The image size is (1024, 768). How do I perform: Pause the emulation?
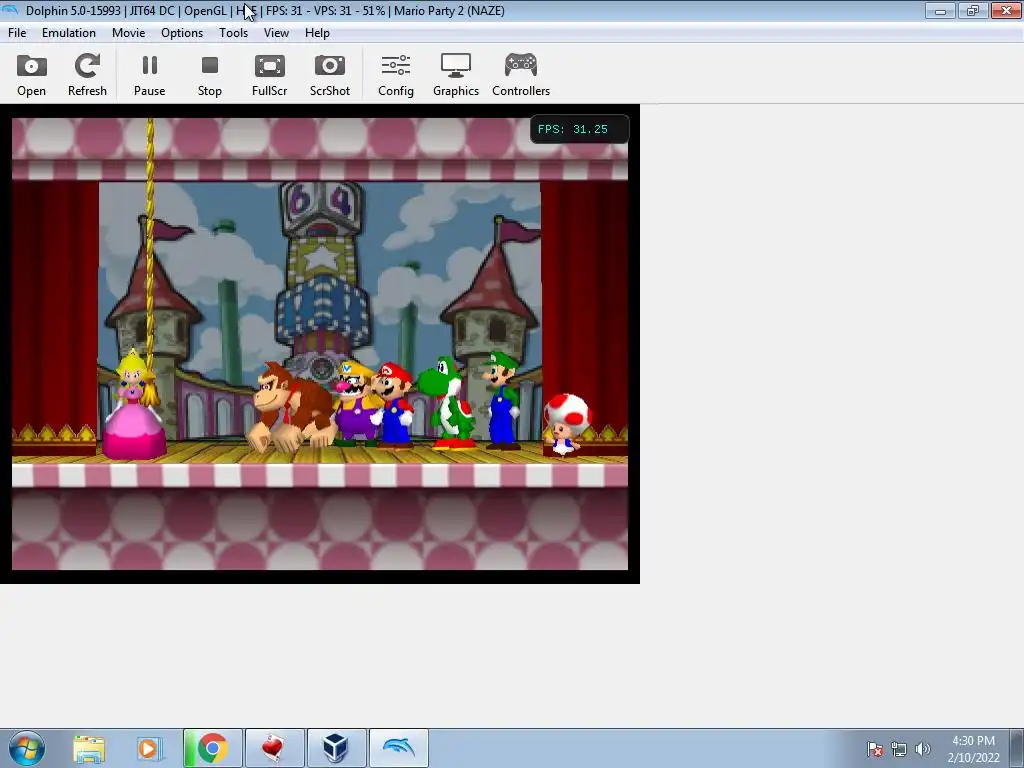click(149, 75)
